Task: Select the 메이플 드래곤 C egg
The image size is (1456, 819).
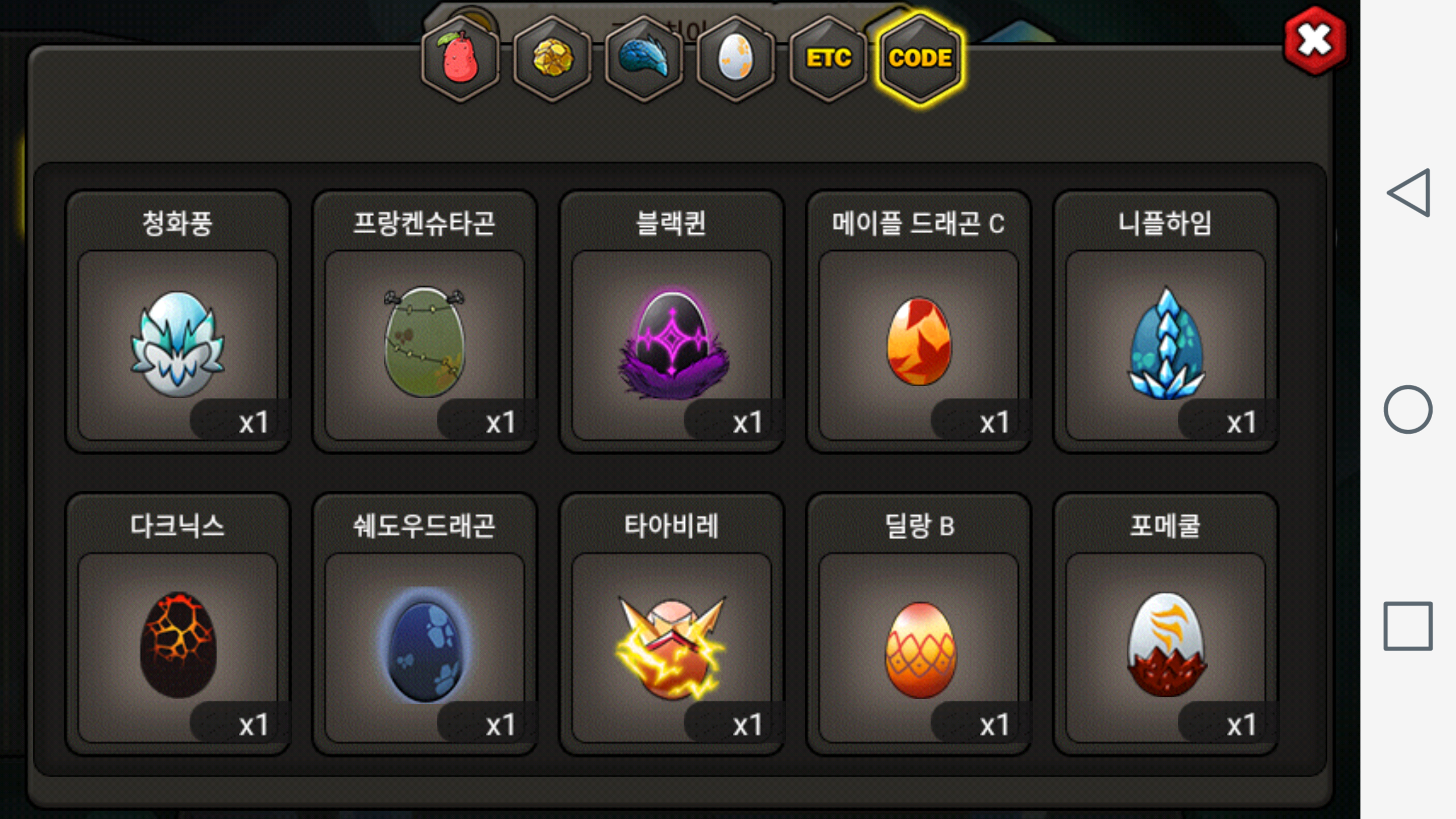Action: click(x=919, y=321)
